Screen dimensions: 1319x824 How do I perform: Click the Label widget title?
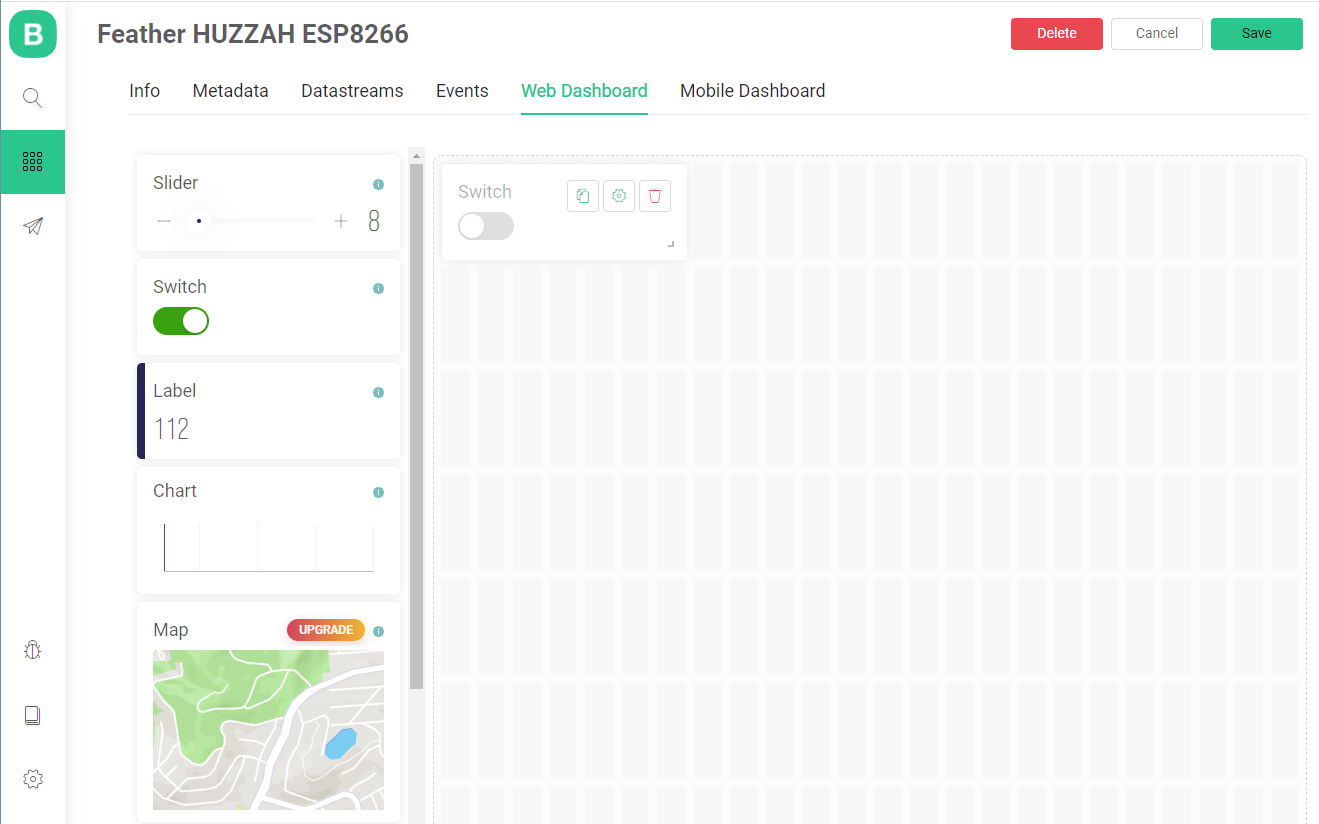175,391
